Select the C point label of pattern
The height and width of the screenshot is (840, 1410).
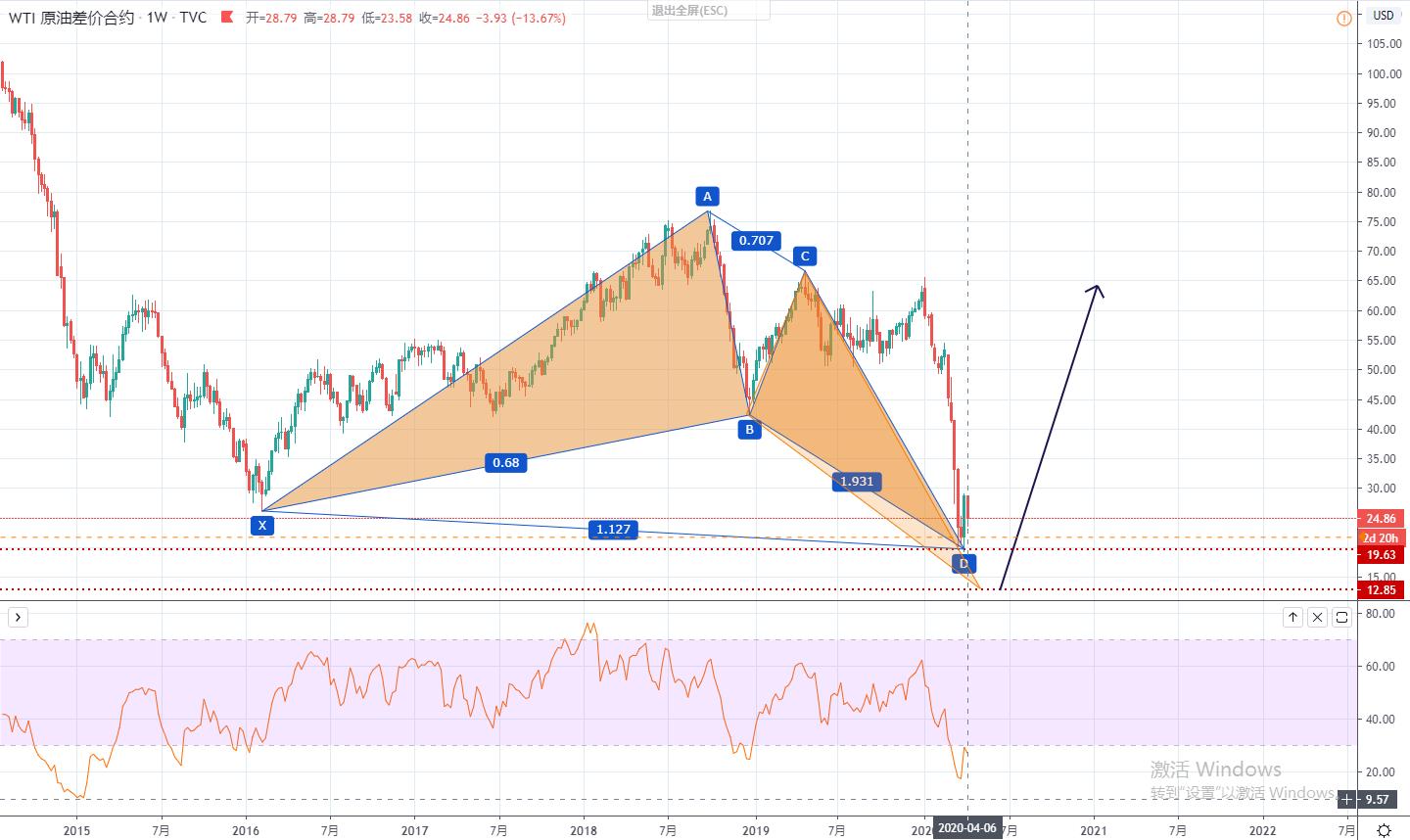point(805,257)
